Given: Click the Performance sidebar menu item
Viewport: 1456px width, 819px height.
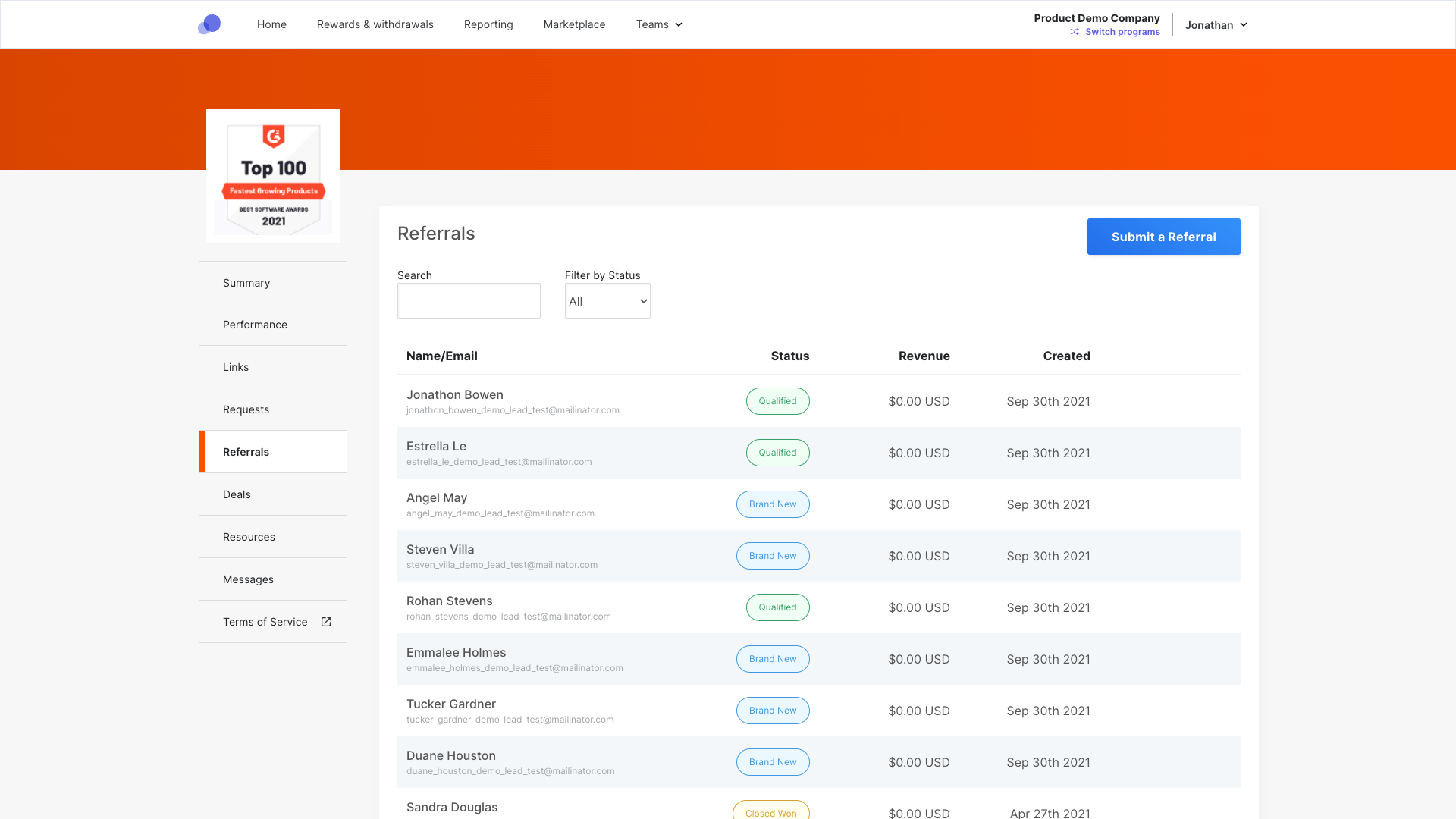Looking at the screenshot, I should point(255,324).
